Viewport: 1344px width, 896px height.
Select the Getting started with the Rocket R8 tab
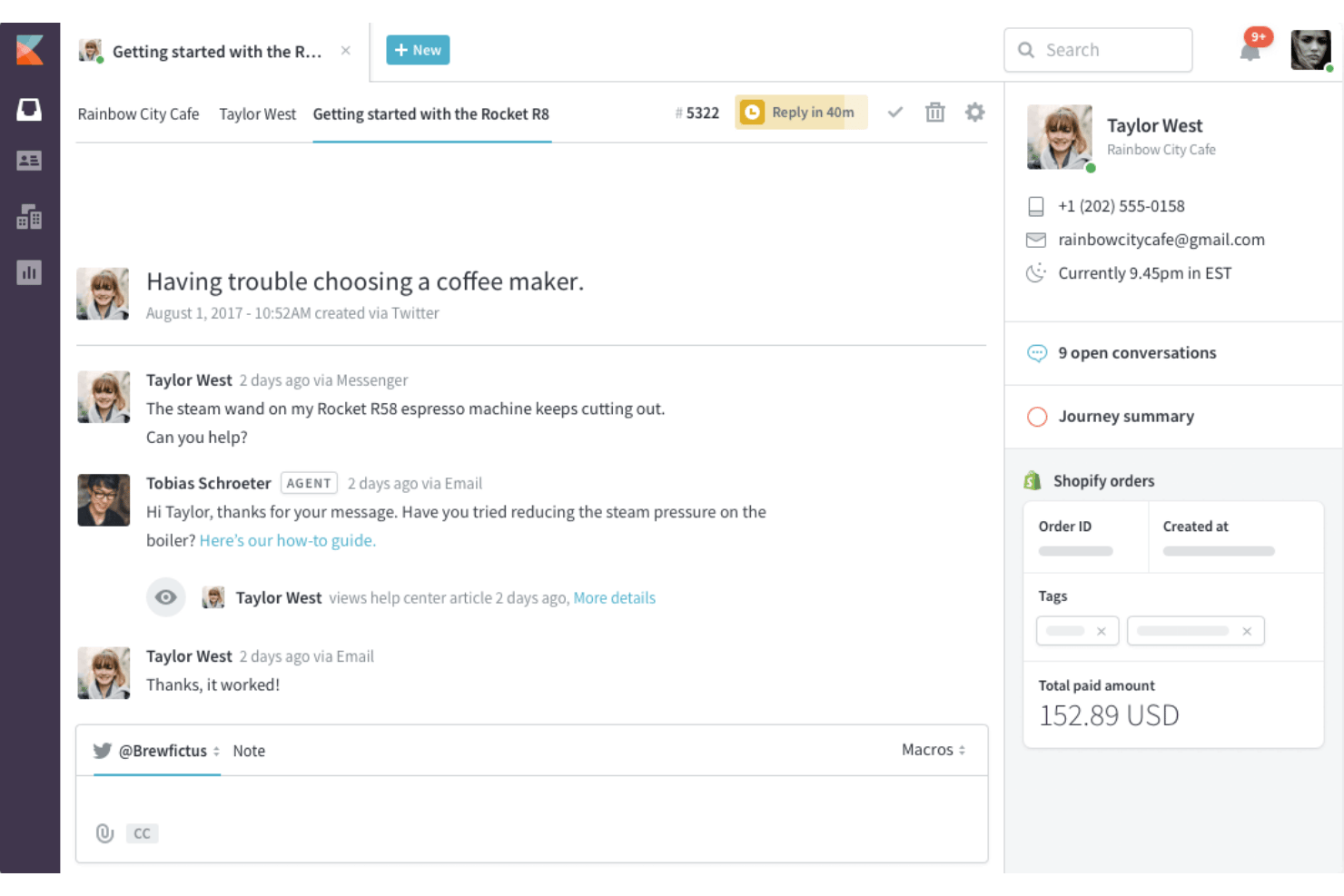coord(431,114)
